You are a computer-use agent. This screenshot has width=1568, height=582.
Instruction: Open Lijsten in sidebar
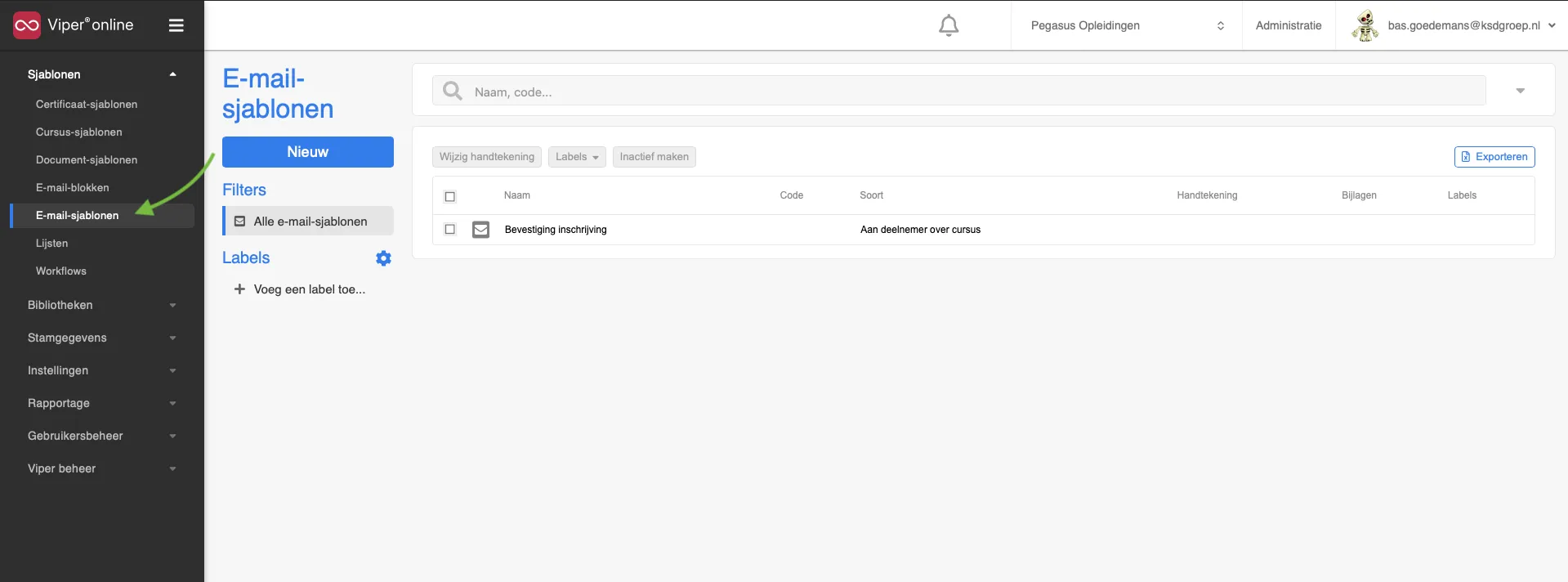pos(52,244)
